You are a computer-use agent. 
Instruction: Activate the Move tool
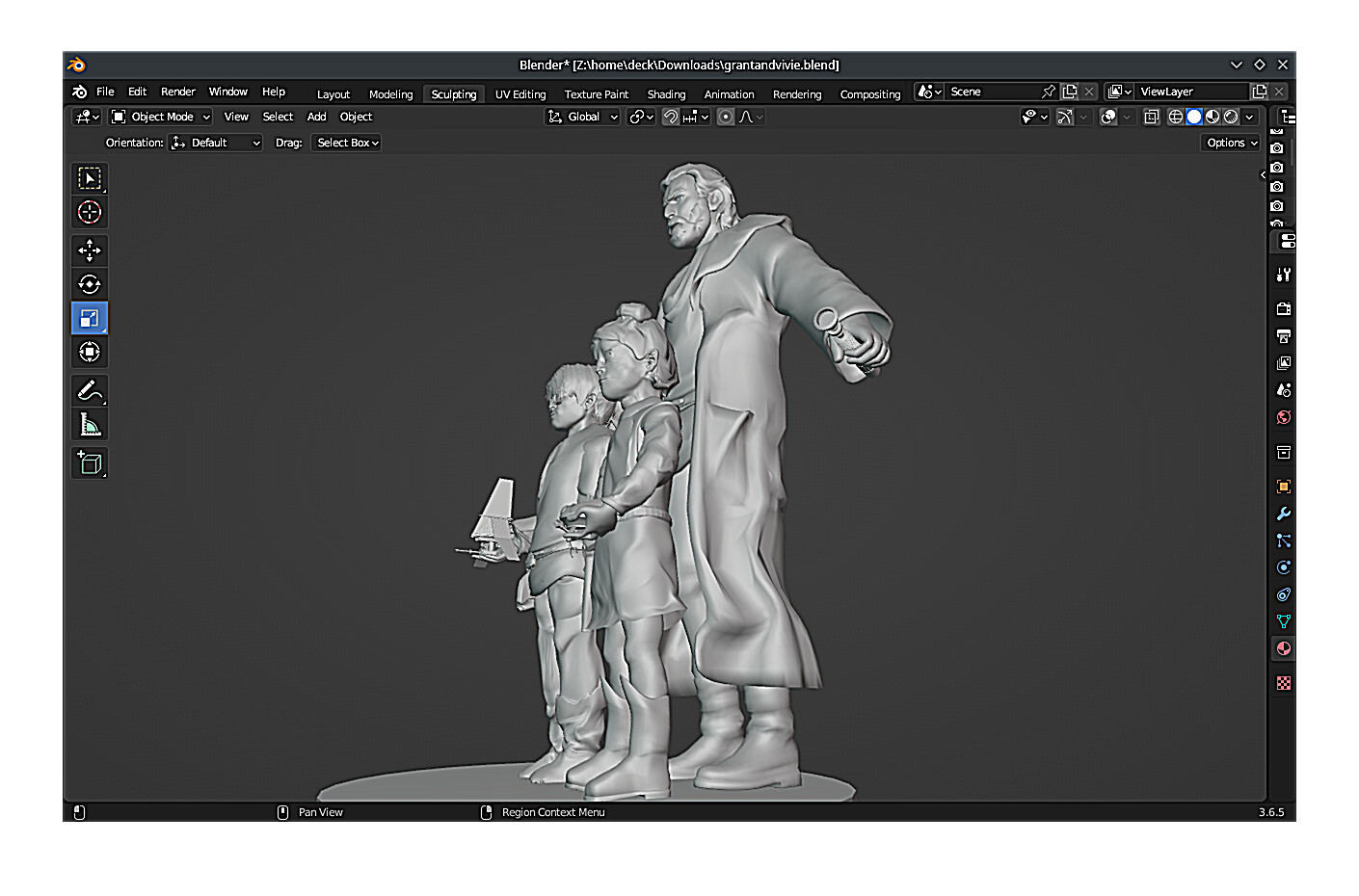[90, 250]
